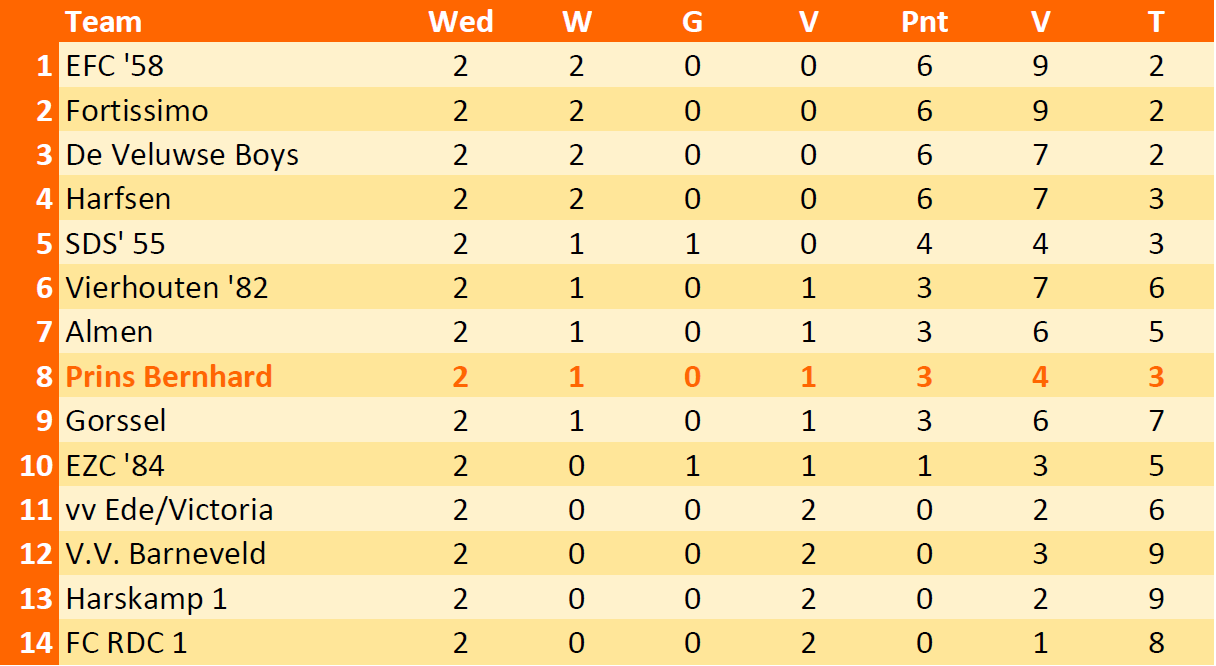Select the Harskamp 1 team cell

click(146, 598)
